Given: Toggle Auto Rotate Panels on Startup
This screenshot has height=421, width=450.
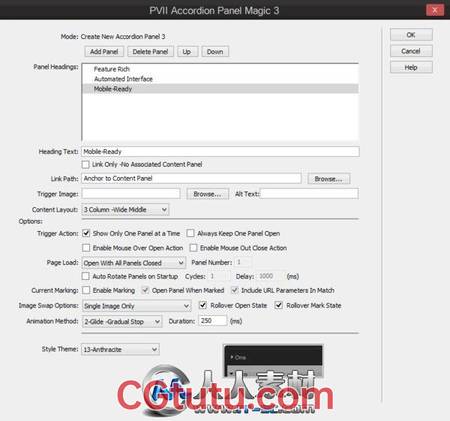Looking at the screenshot, I should [x=86, y=276].
